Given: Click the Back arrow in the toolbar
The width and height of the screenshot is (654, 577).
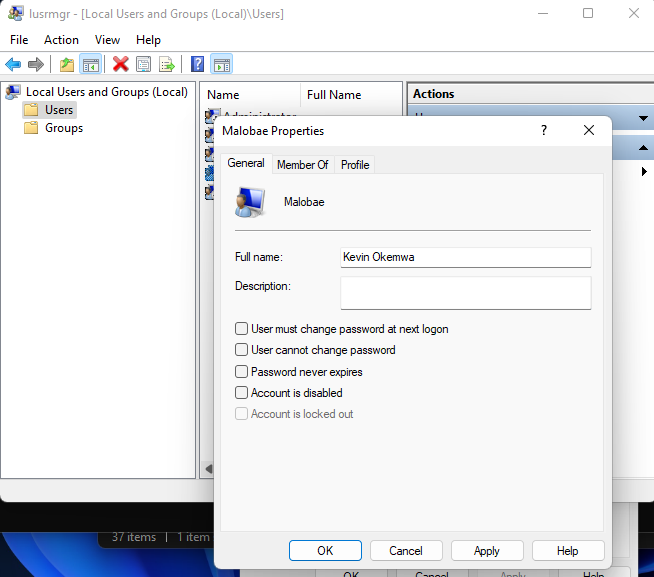Looking at the screenshot, I should point(14,64).
